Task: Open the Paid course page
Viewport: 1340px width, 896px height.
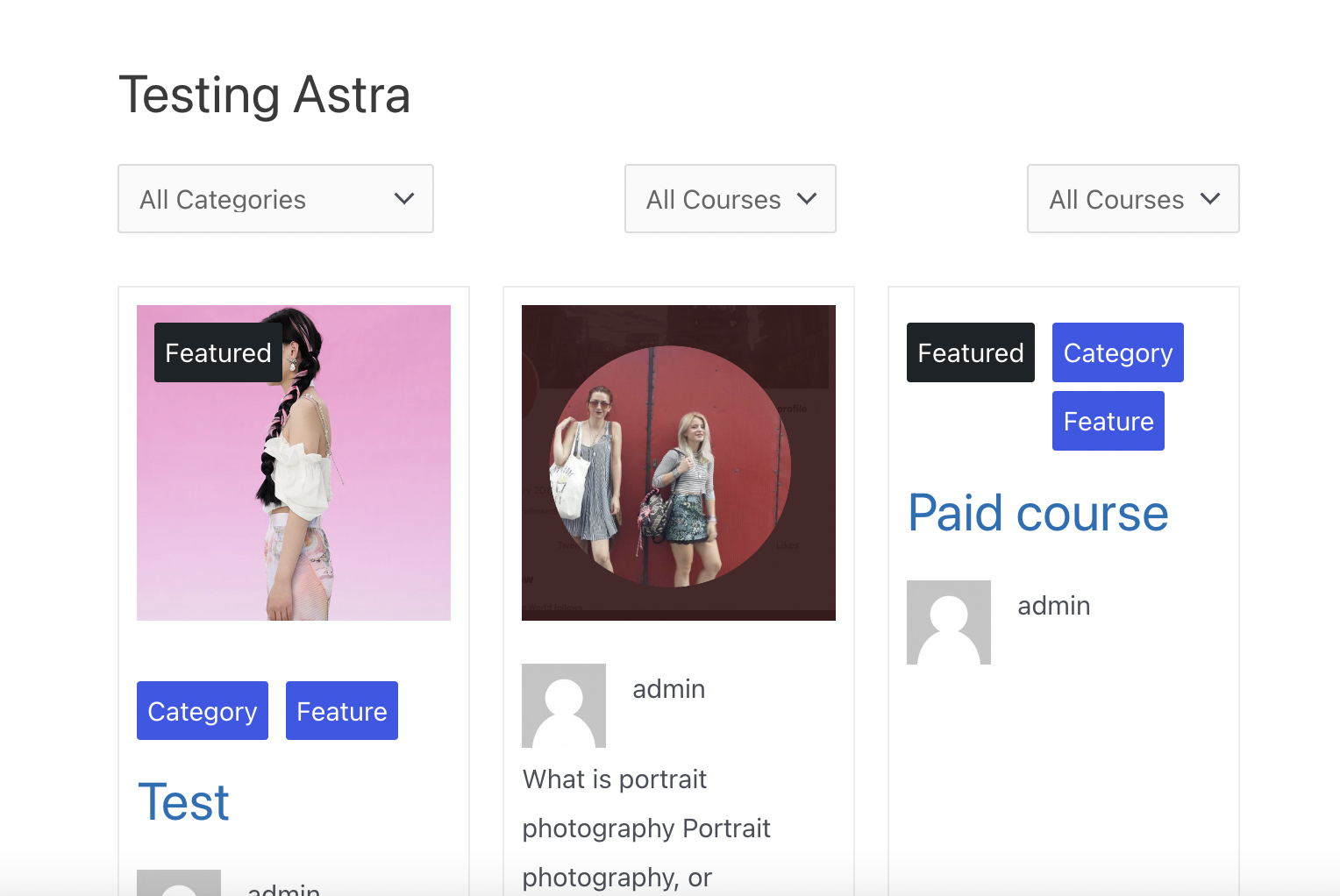Action: click(x=1037, y=514)
